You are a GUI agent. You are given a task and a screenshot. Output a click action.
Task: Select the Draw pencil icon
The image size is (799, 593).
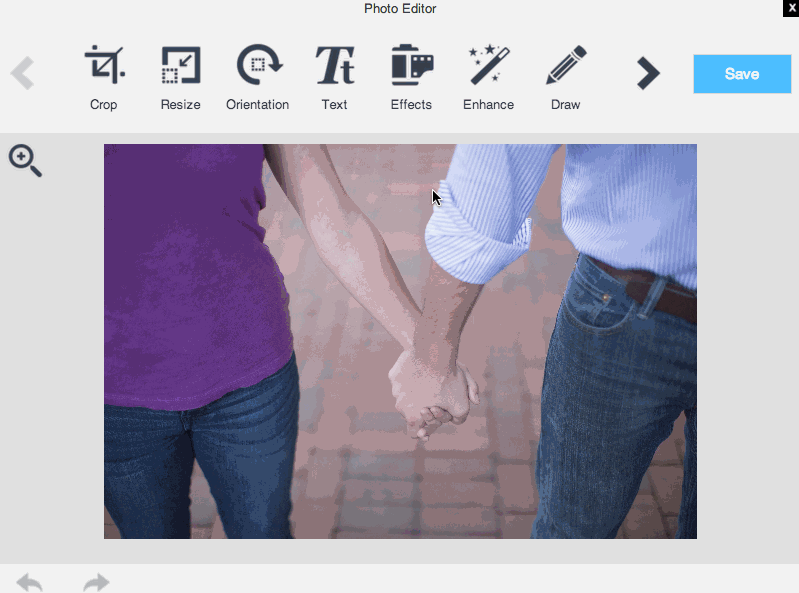point(565,66)
